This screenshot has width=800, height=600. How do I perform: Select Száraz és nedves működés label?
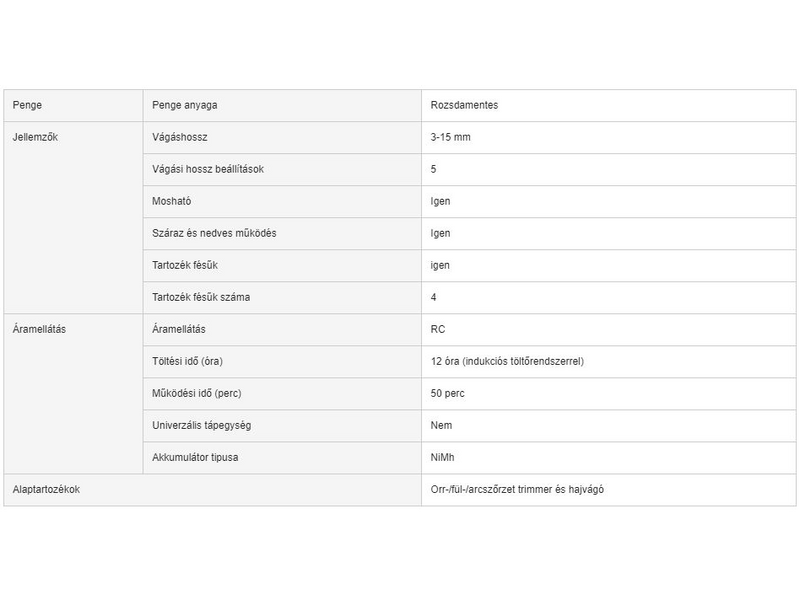pyautogui.click(x=214, y=233)
